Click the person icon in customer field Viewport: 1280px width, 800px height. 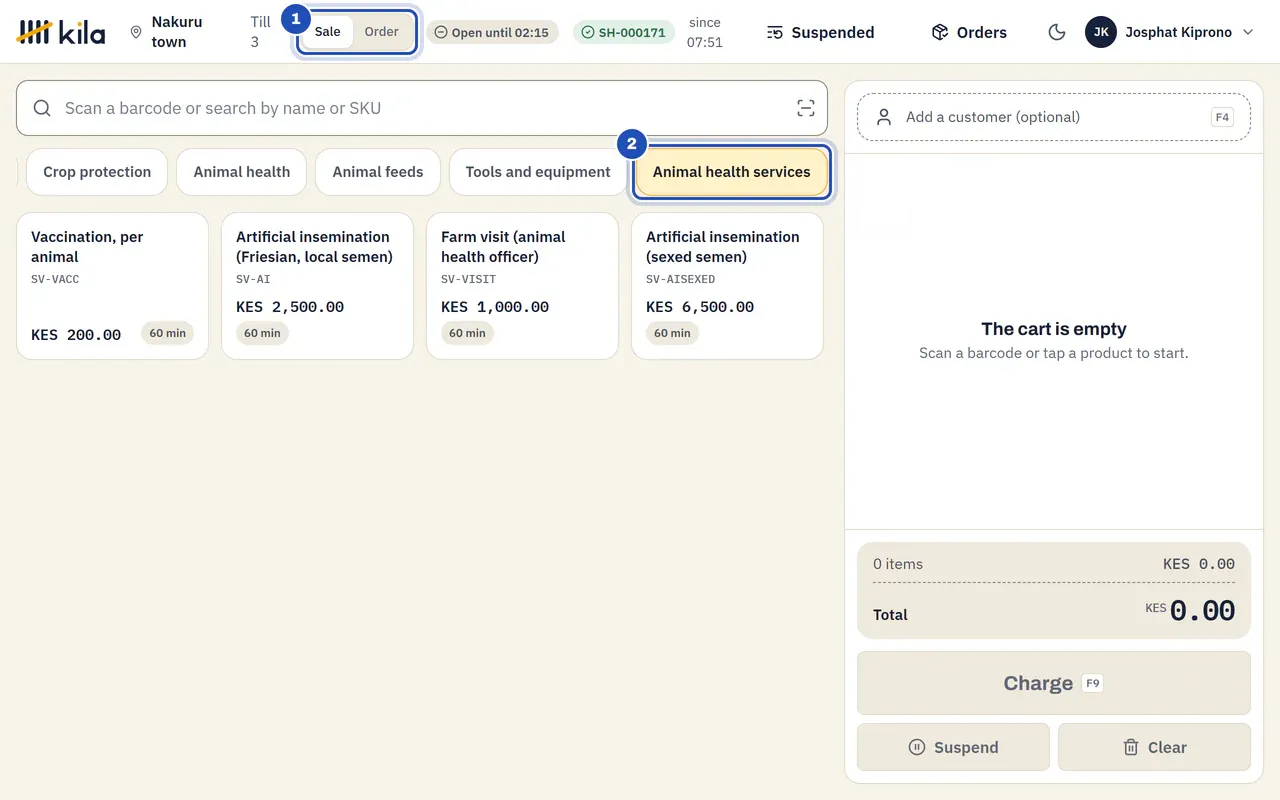(884, 117)
